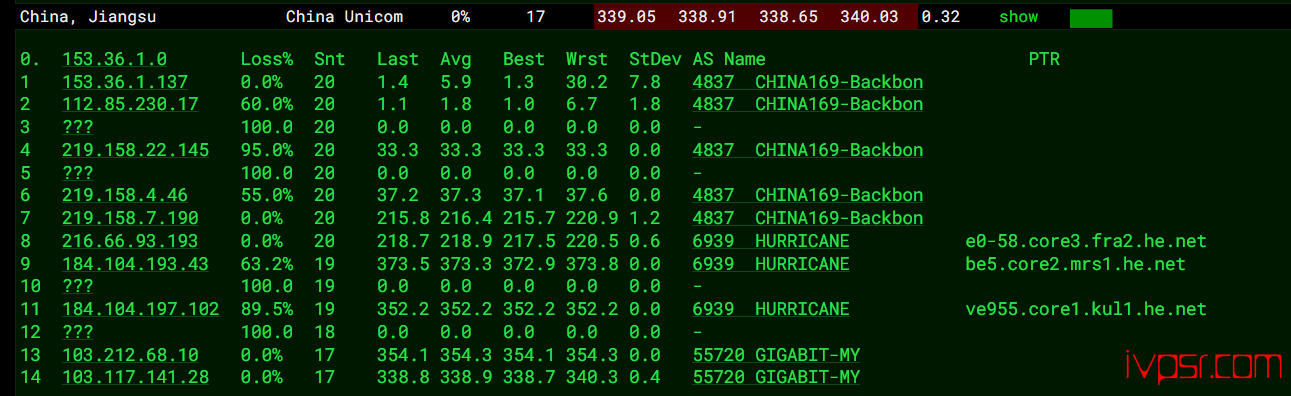
Task: Open hop 7 IP 219.158.7.190
Action: pos(130,218)
